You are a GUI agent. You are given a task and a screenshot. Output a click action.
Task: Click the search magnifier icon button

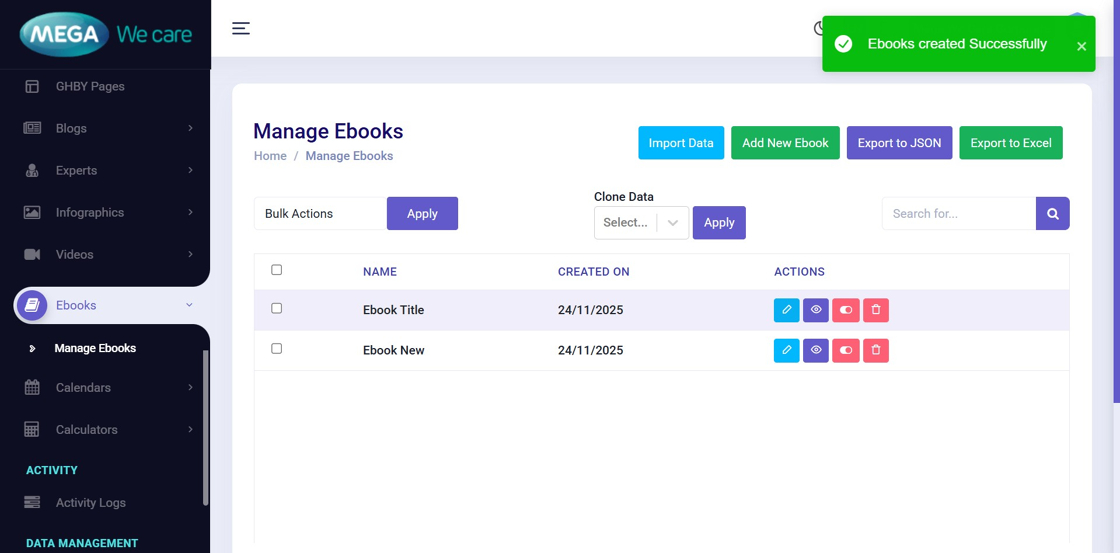coord(1052,213)
